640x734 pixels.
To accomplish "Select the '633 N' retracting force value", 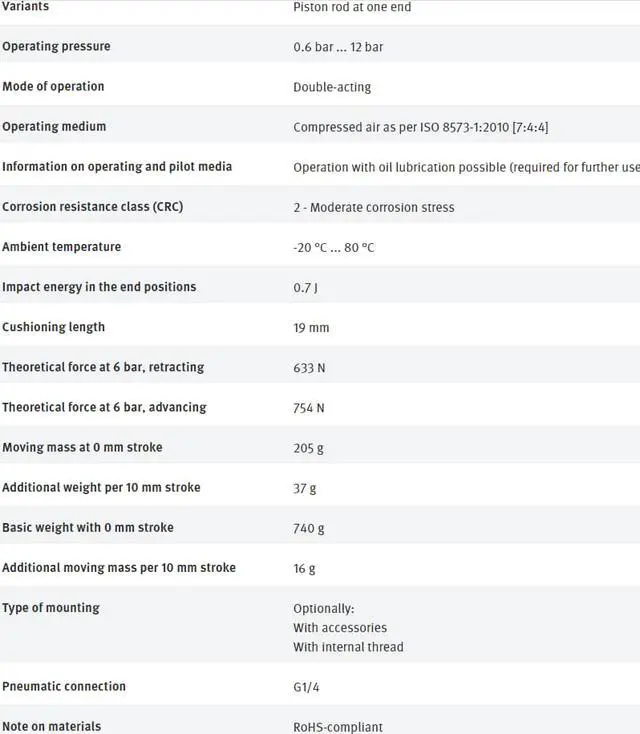I will pos(309,368).
